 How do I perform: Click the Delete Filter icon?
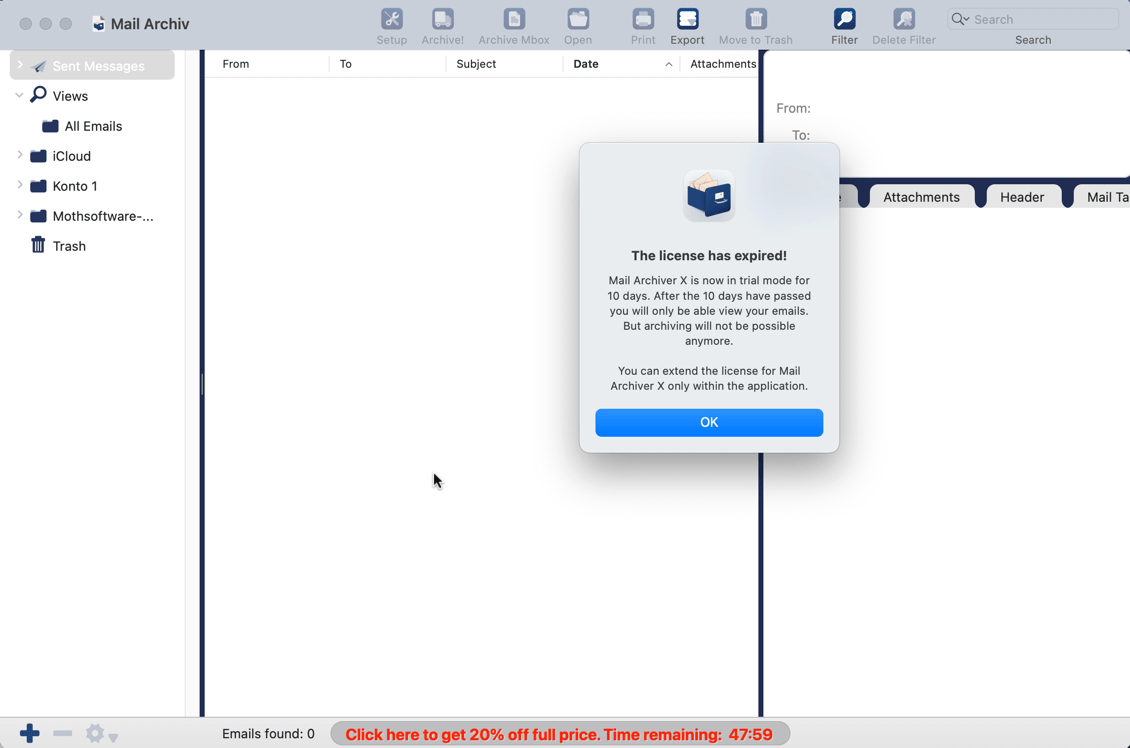[x=903, y=27]
